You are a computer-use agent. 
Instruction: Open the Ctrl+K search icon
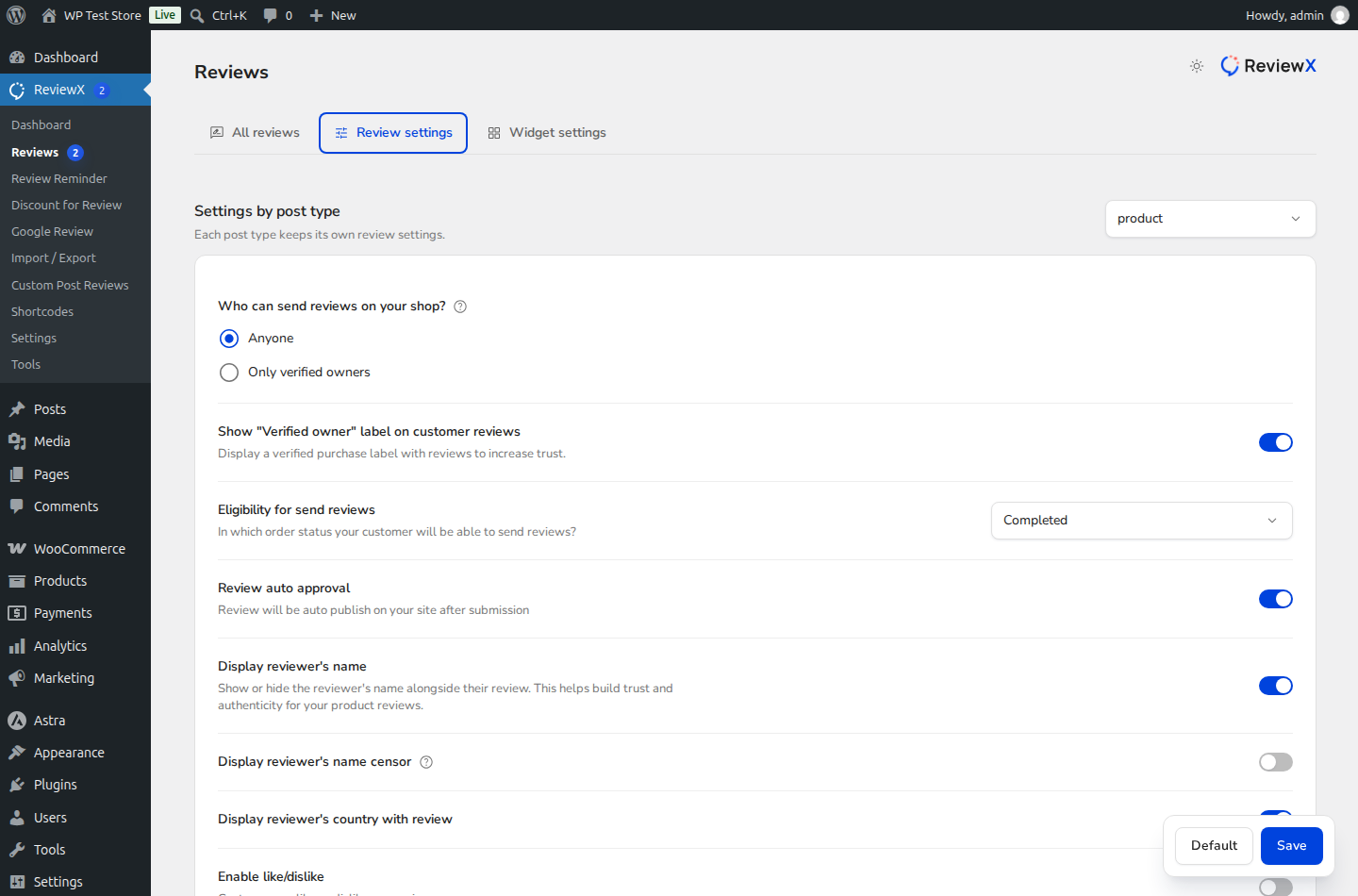[197, 15]
